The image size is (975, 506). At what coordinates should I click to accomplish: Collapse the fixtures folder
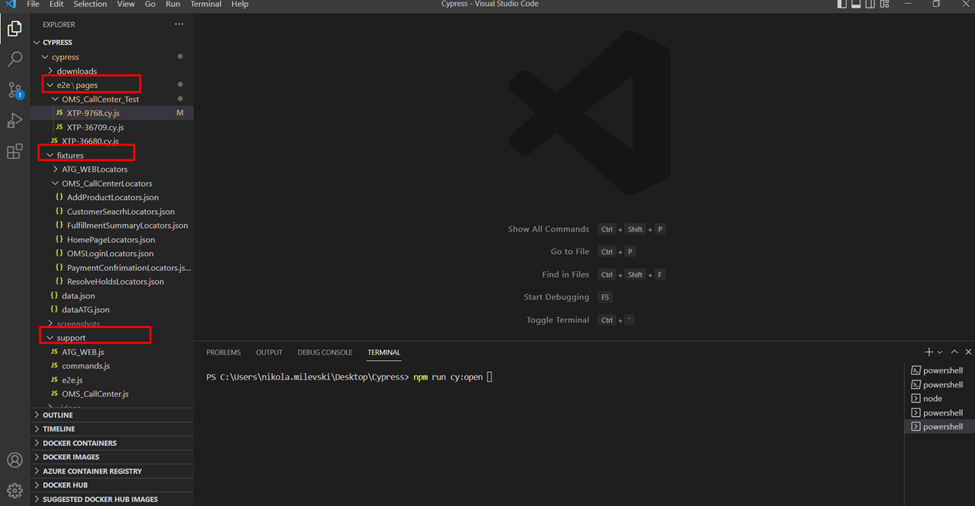(112, 155)
